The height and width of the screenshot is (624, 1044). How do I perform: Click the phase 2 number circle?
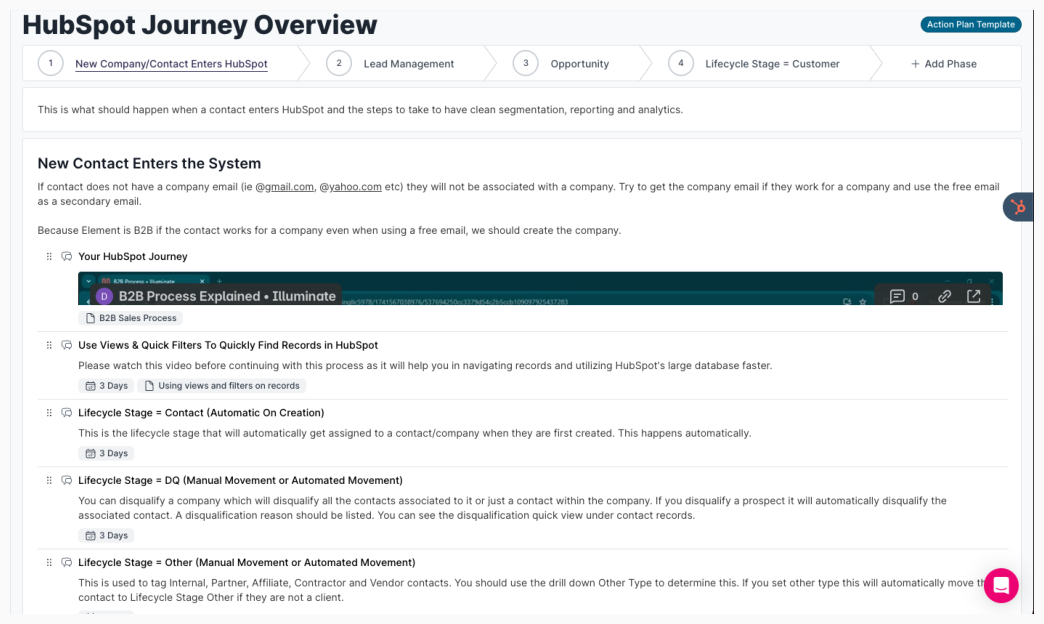pyautogui.click(x=339, y=63)
